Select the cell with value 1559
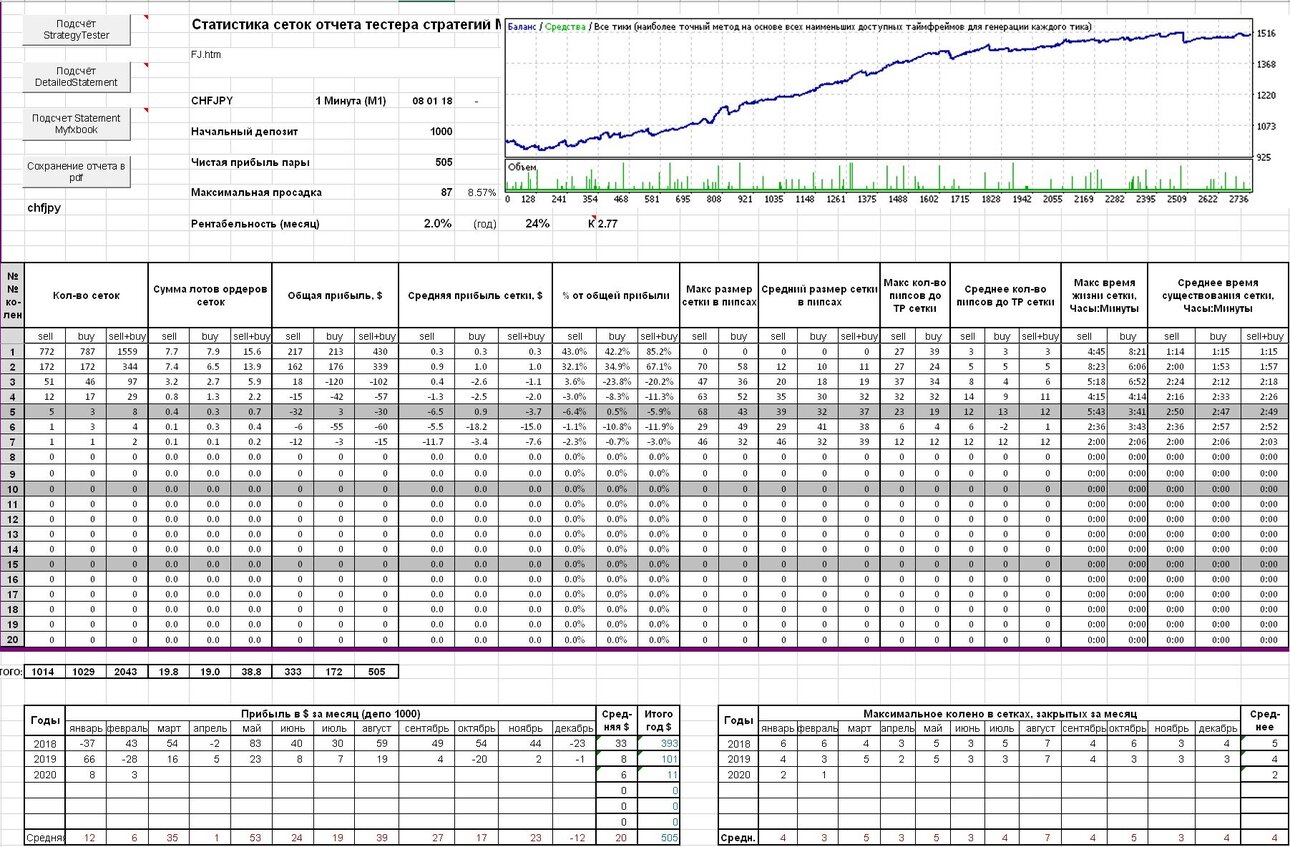 (x=128, y=352)
